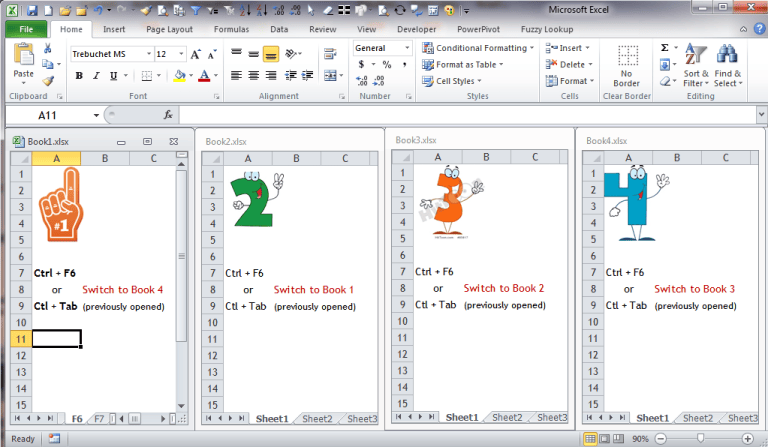The width and height of the screenshot is (768, 447).
Task: Click Format in the Cells group
Action: [570, 81]
